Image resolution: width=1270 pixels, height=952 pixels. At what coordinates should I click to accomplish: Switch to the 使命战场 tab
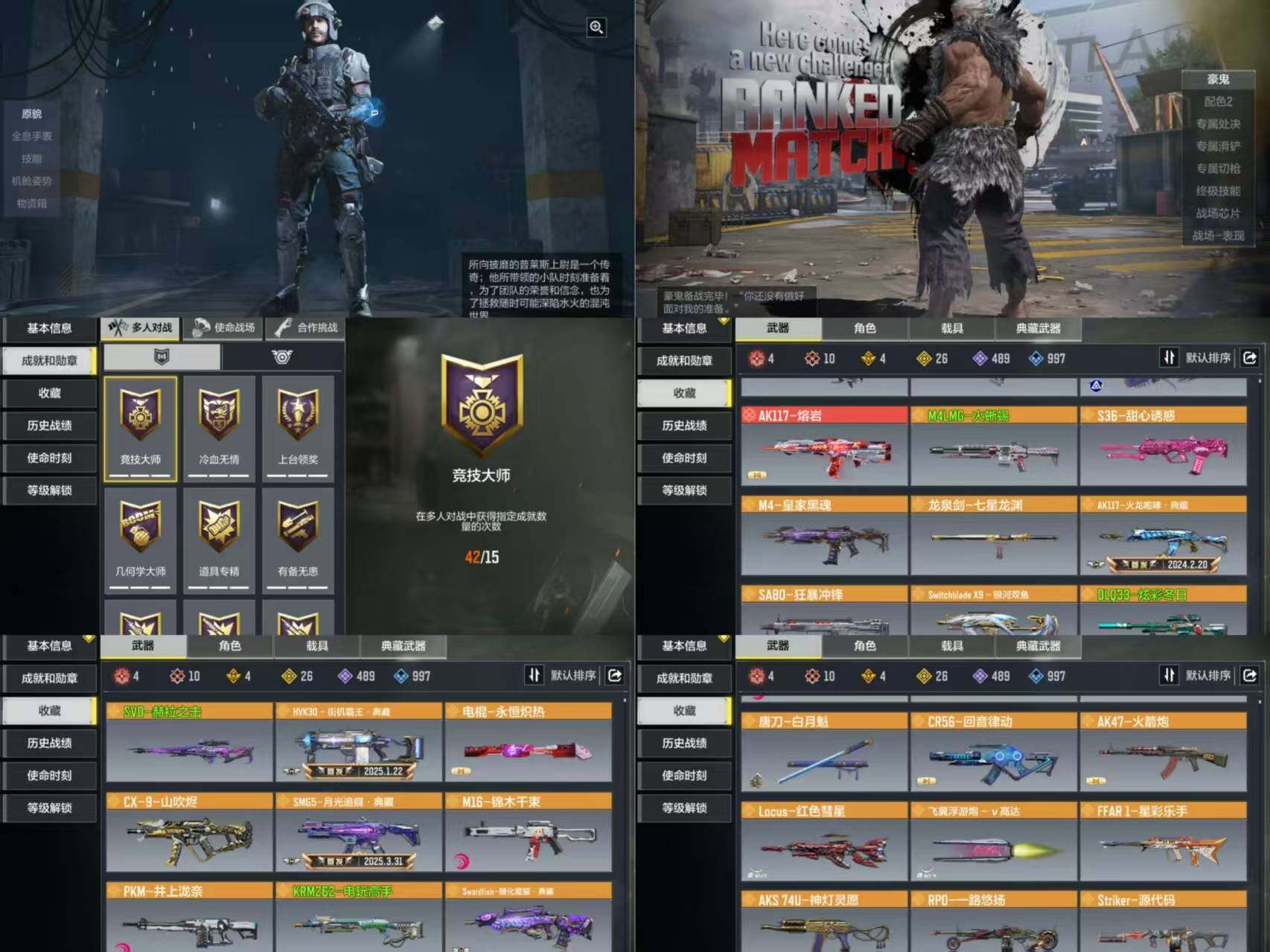[223, 328]
